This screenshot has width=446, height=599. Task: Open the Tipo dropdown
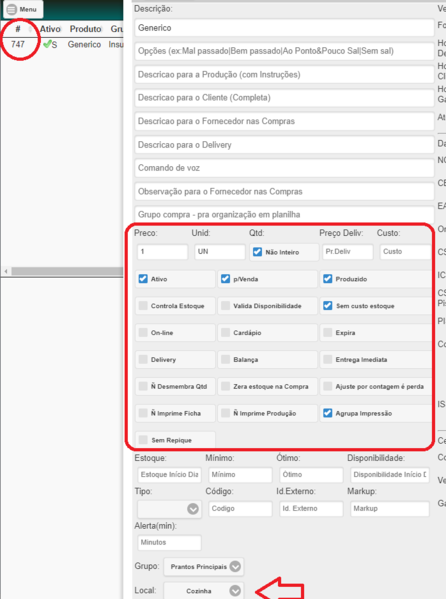coord(169,509)
